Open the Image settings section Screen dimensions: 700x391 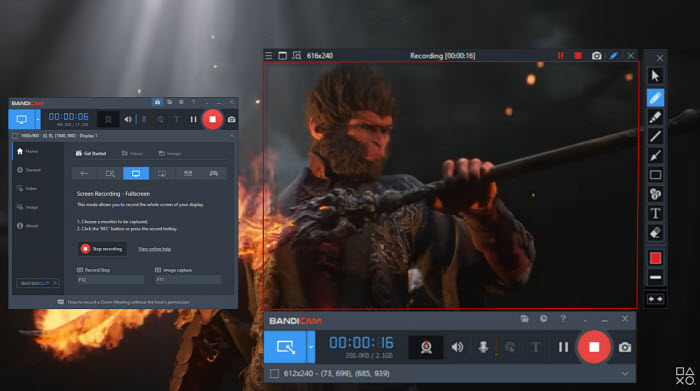point(27,207)
